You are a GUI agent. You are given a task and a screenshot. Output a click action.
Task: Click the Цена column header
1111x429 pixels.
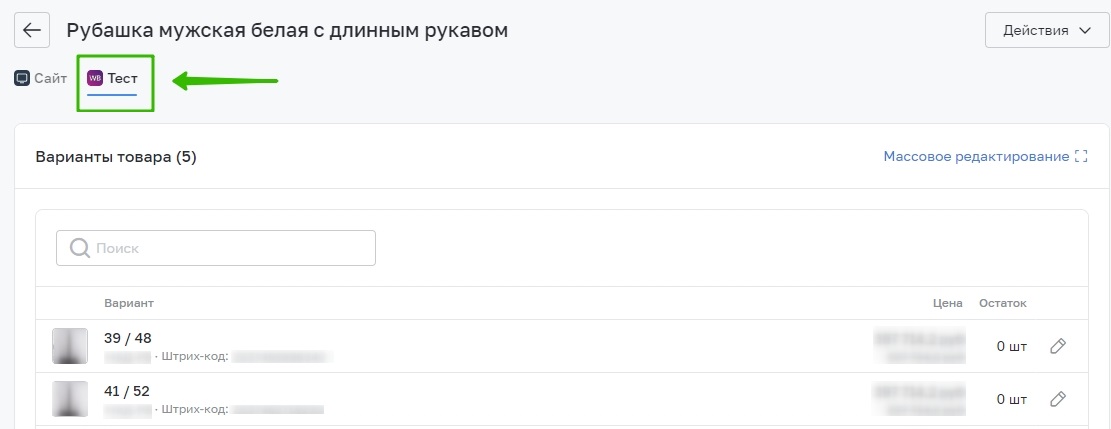948,303
